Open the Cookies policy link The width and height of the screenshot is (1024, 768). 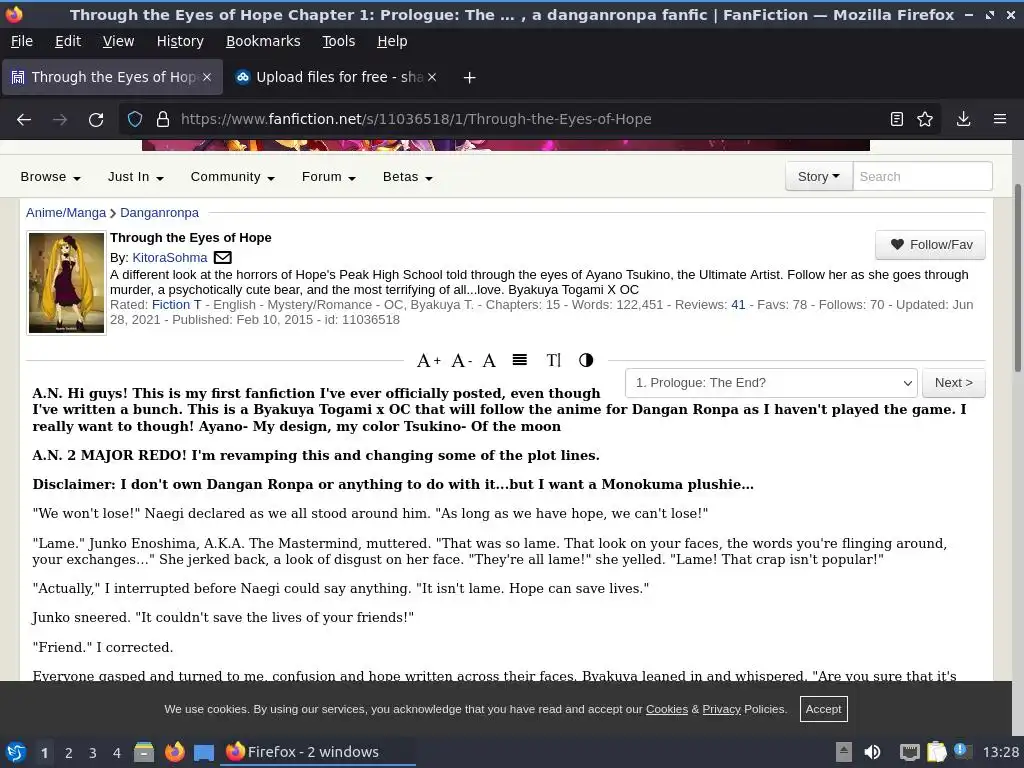[x=667, y=709]
